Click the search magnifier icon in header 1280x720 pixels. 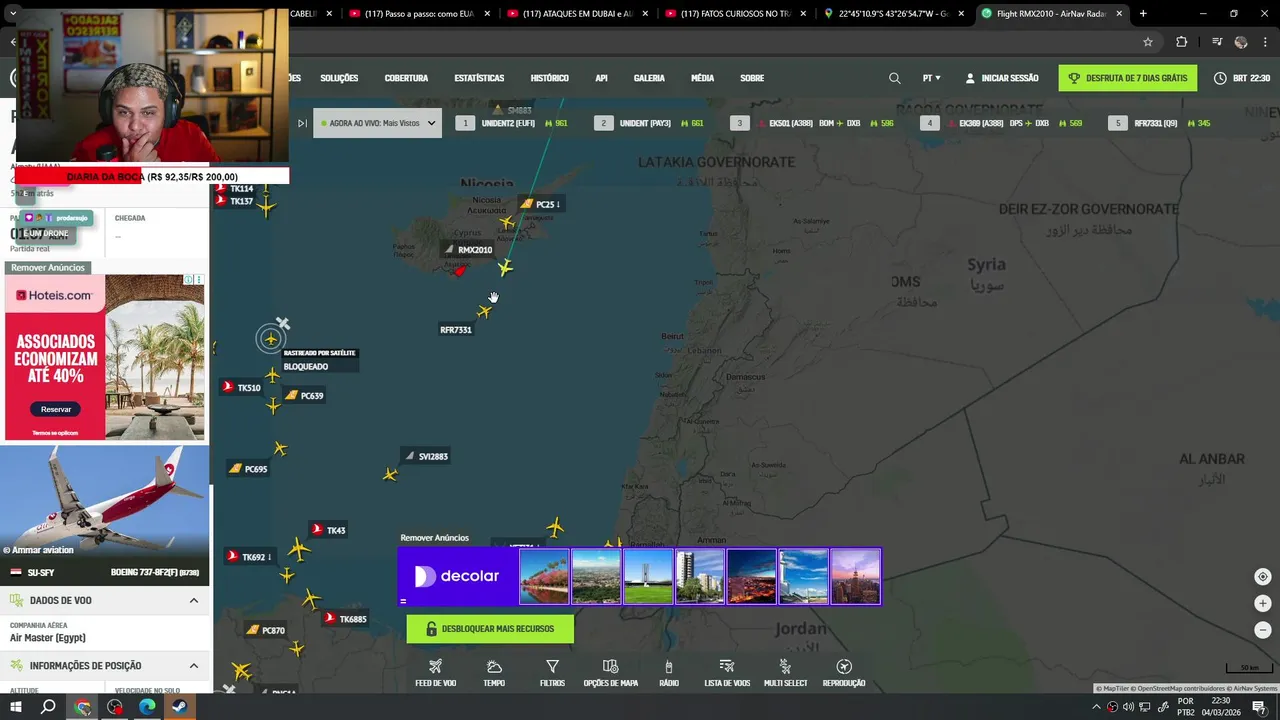894,78
